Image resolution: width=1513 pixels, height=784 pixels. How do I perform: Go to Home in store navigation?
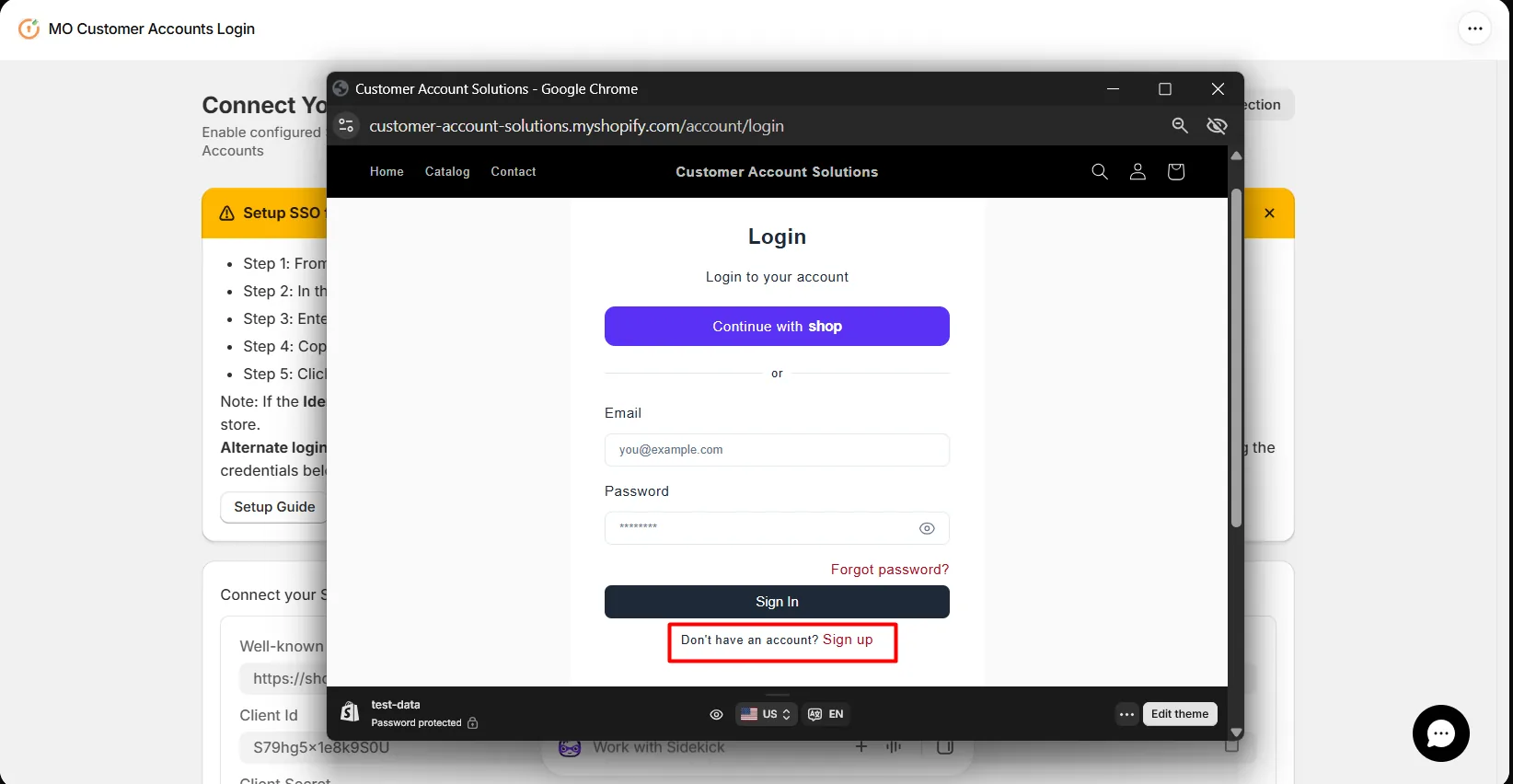tap(387, 172)
